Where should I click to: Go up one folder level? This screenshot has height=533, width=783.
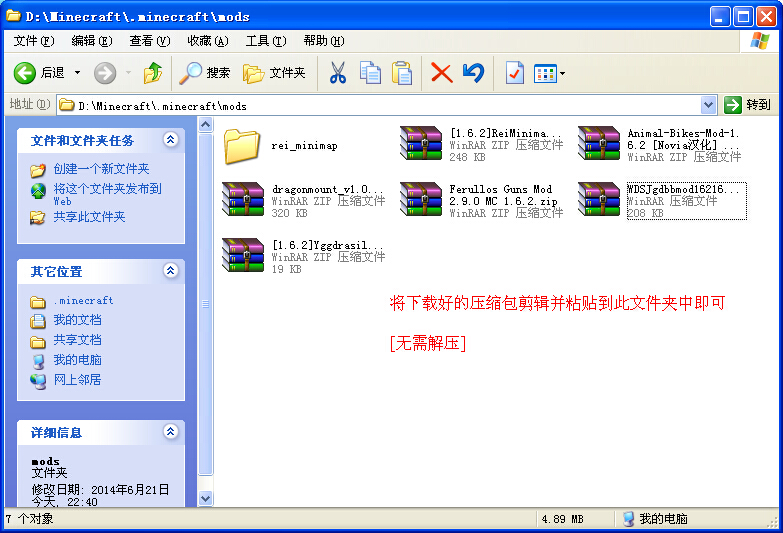pos(153,73)
